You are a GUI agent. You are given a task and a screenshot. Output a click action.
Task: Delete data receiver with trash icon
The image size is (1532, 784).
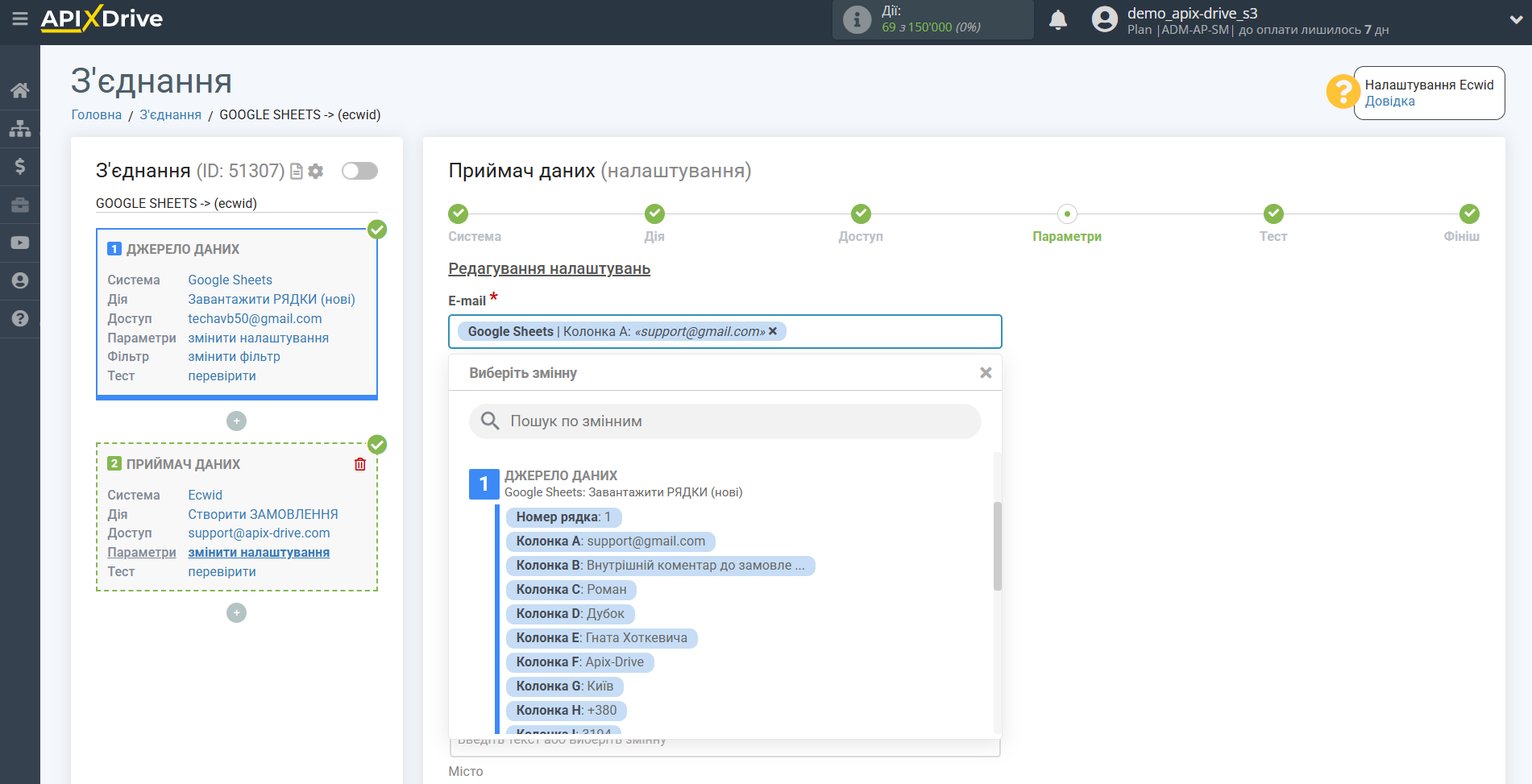point(360,464)
